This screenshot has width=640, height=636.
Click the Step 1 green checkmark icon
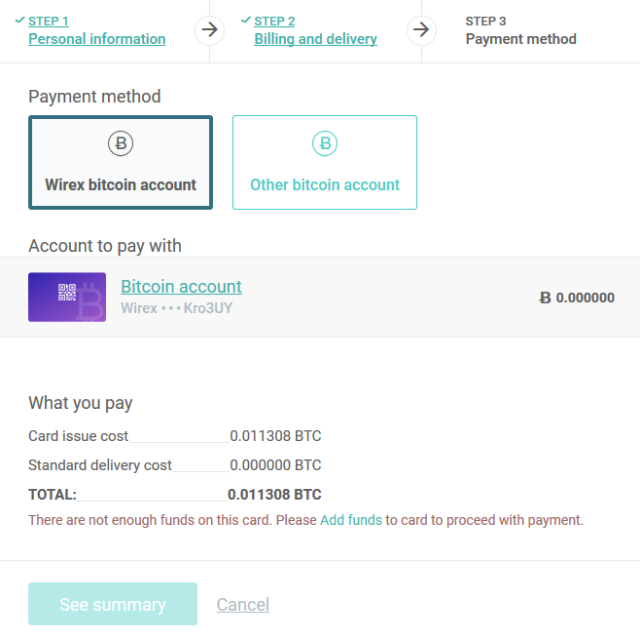point(20,20)
